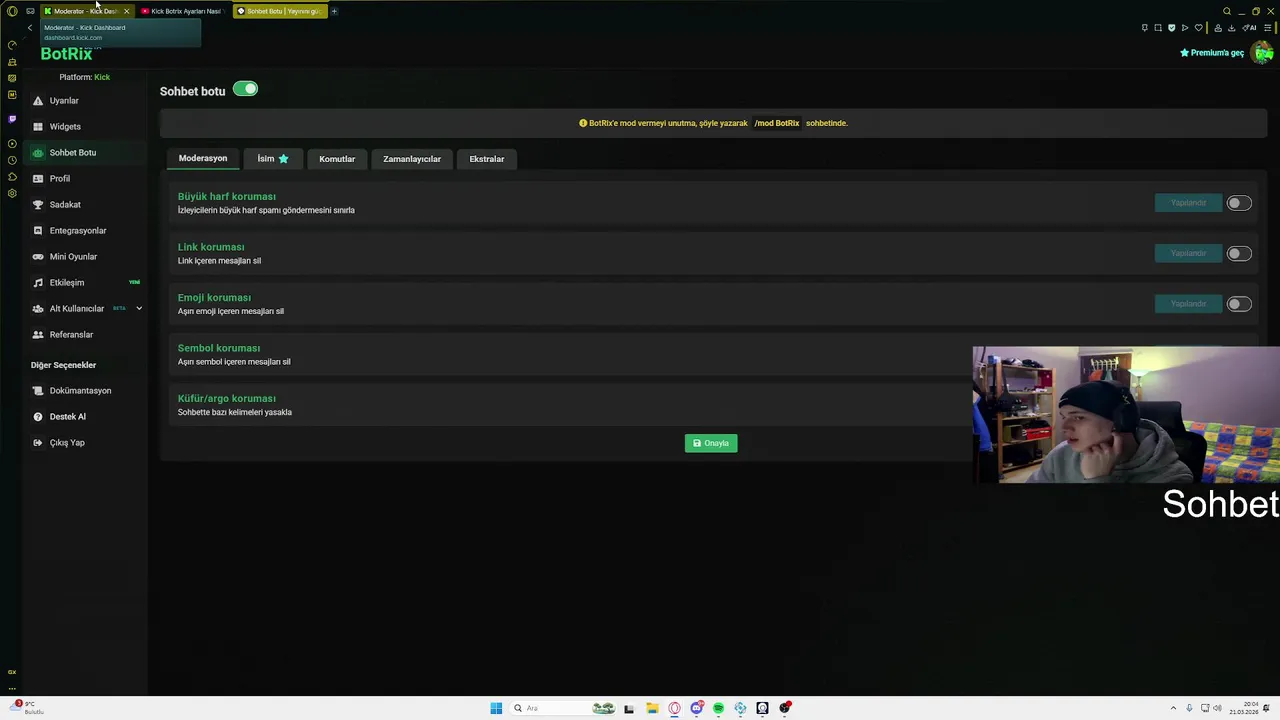
Task: Open history clock icon in browser sidebar
Action: click(12, 160)
